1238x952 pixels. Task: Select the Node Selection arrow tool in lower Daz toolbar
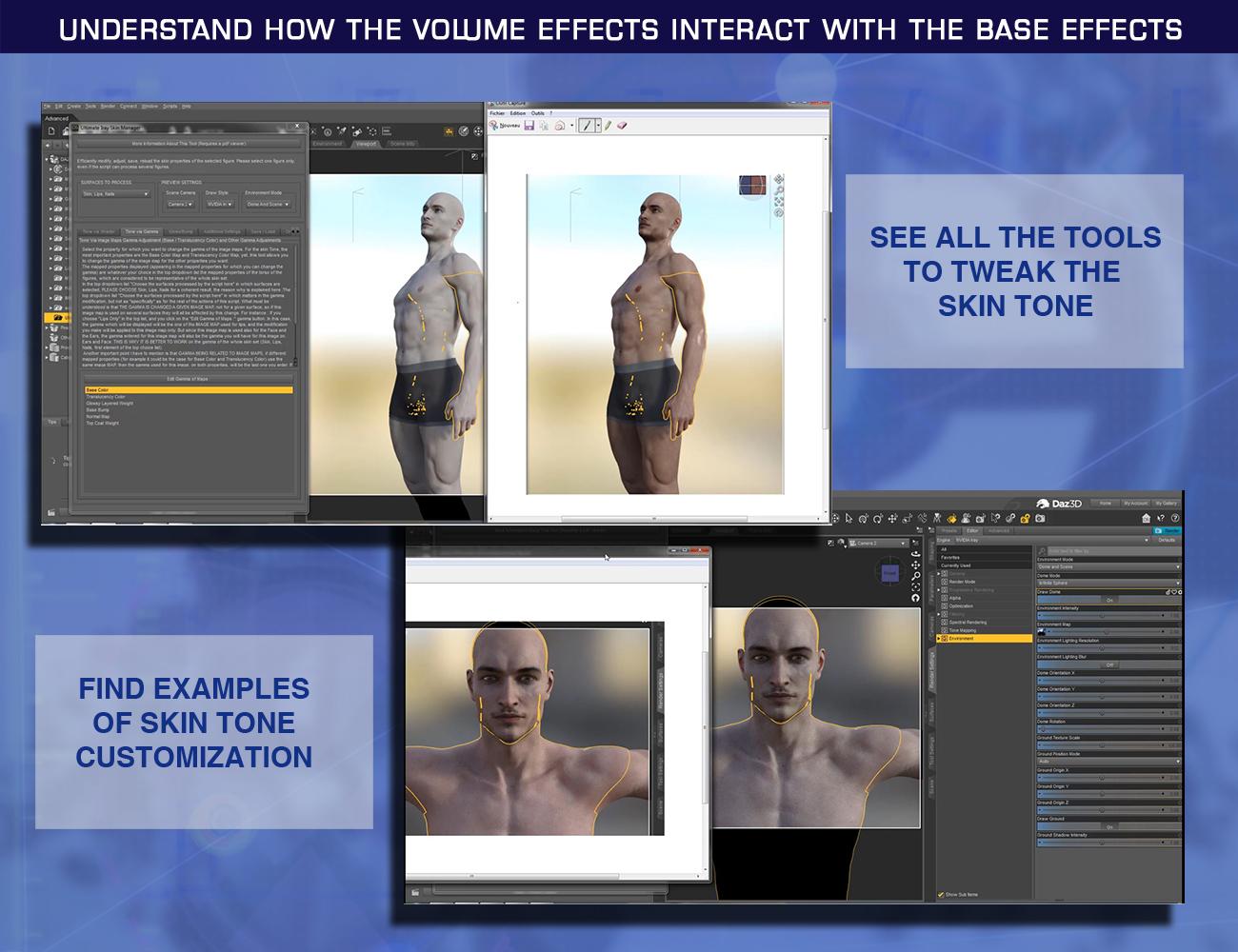click(x=849, y=519)
